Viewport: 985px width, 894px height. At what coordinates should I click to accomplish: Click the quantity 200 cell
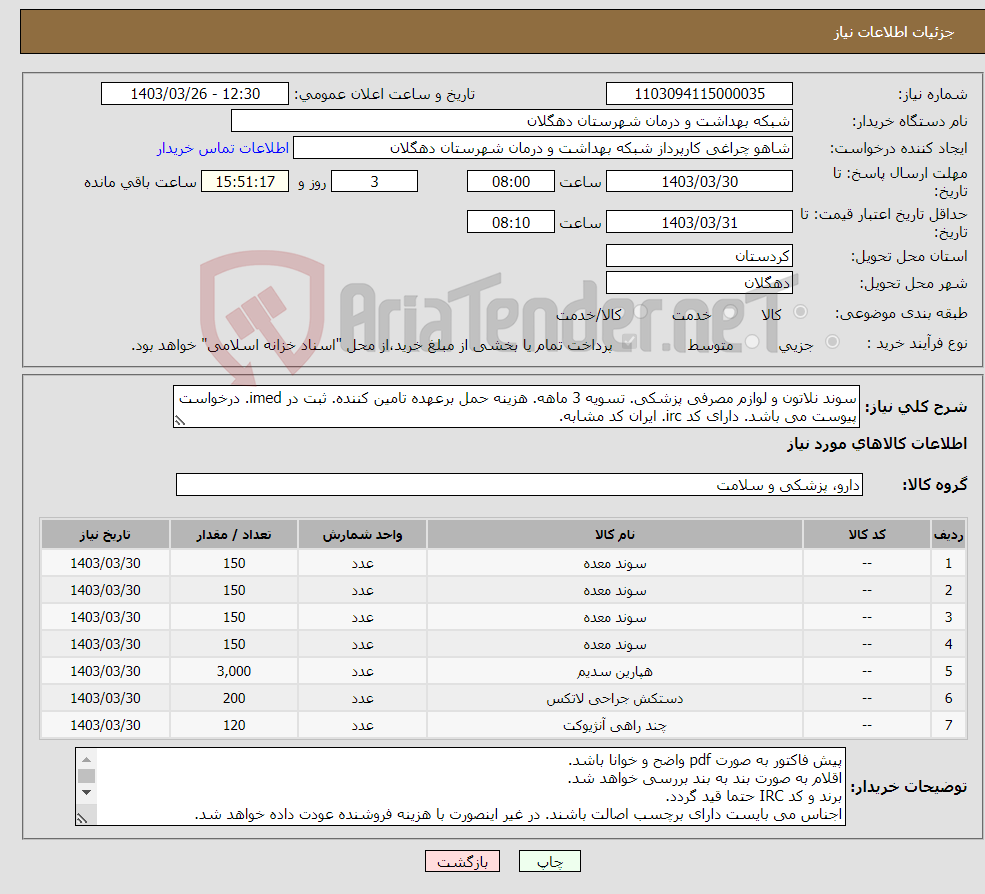[234, 699]
